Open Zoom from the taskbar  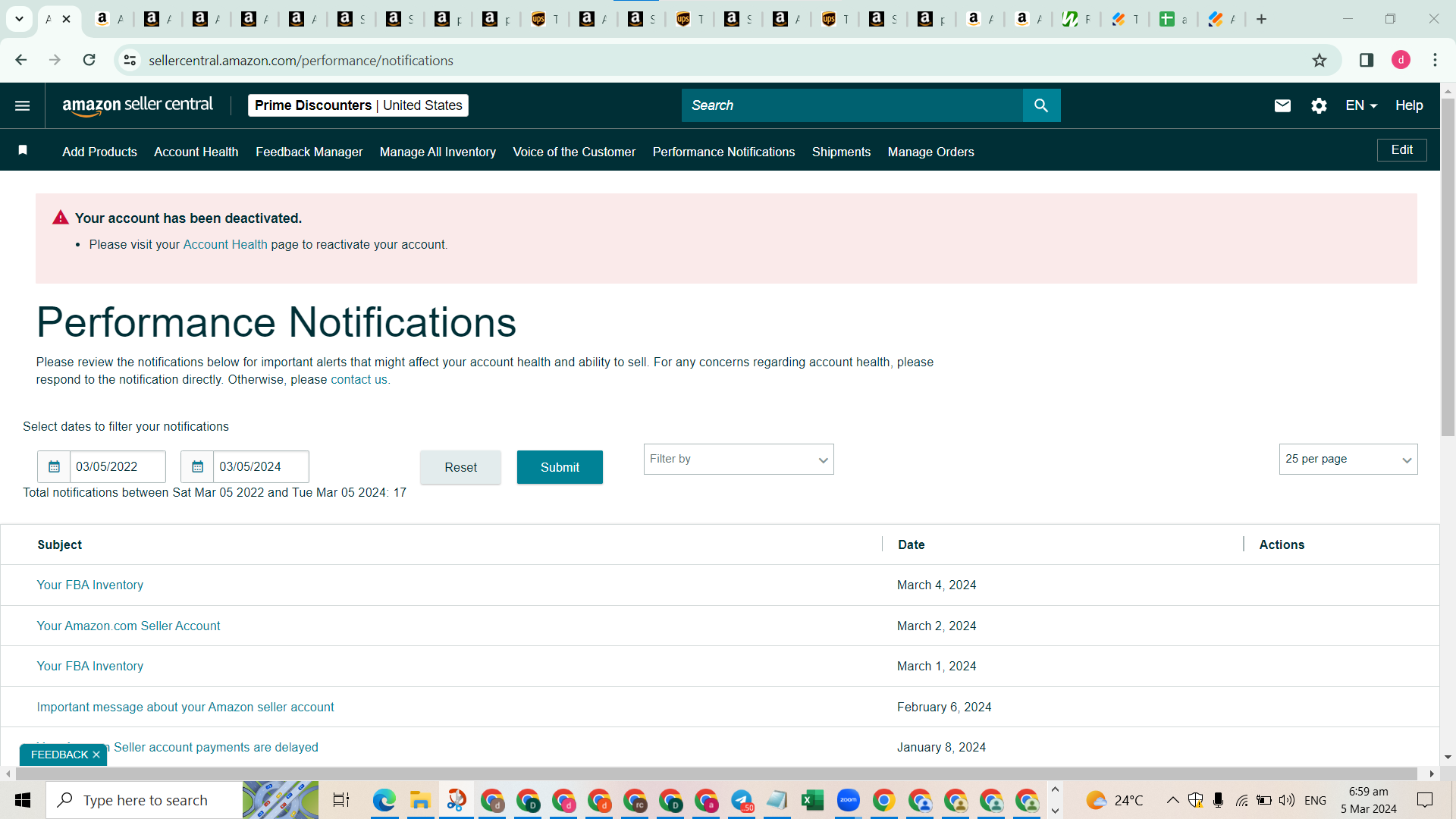pos(849,800)
